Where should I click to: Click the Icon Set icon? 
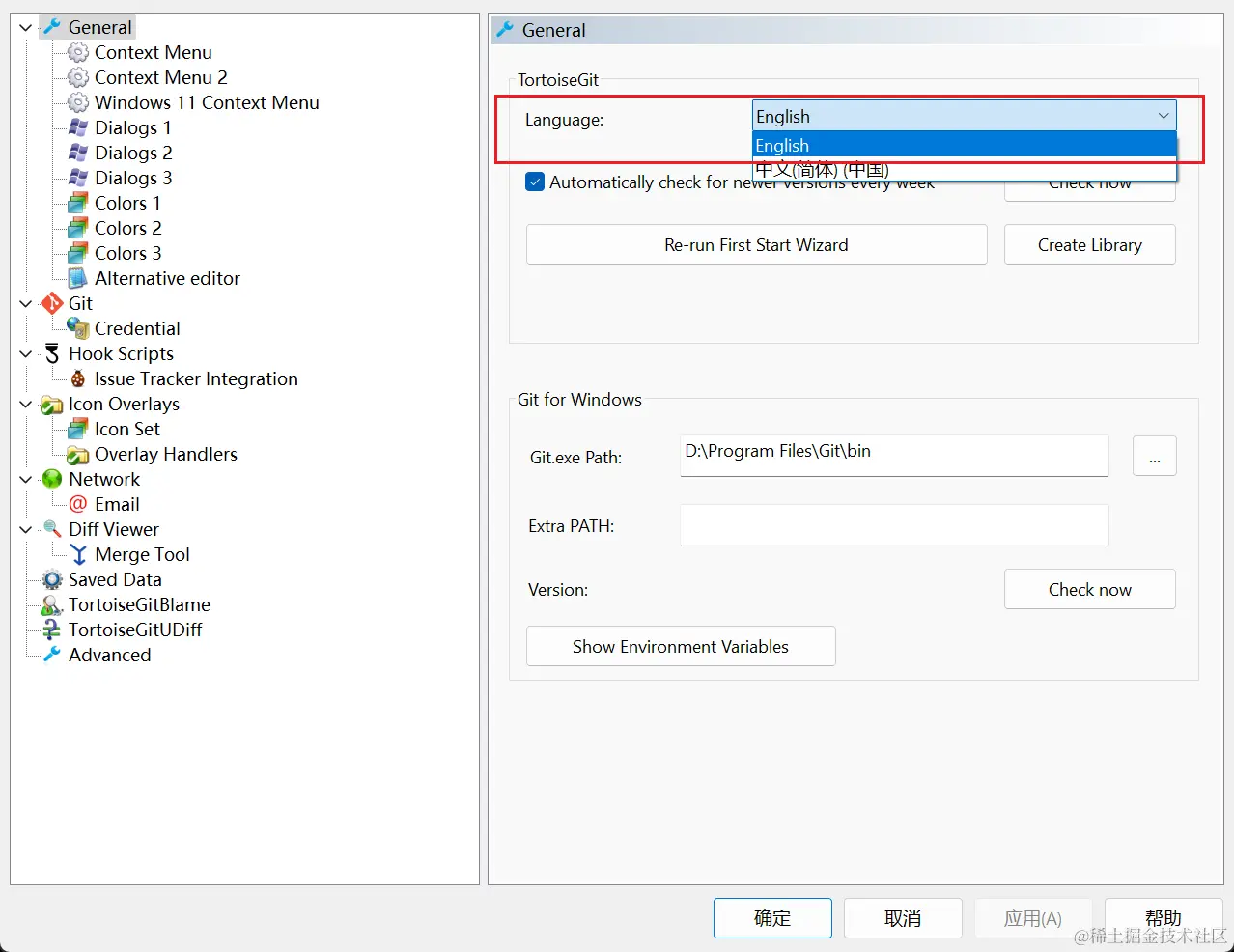(x=78, y=429)
